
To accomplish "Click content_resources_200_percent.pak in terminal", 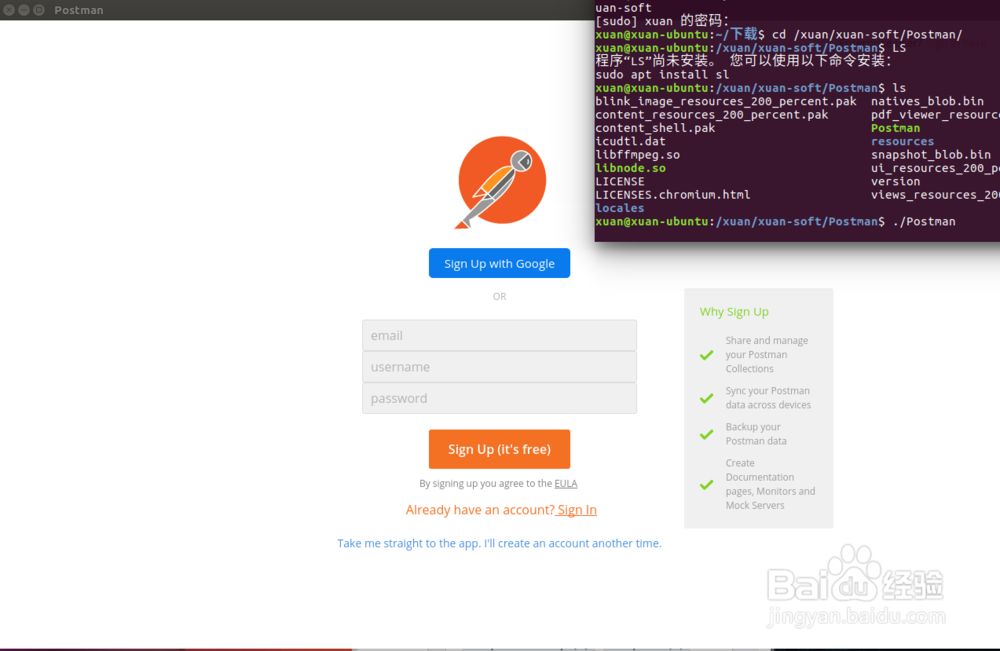I will [712, 115].
